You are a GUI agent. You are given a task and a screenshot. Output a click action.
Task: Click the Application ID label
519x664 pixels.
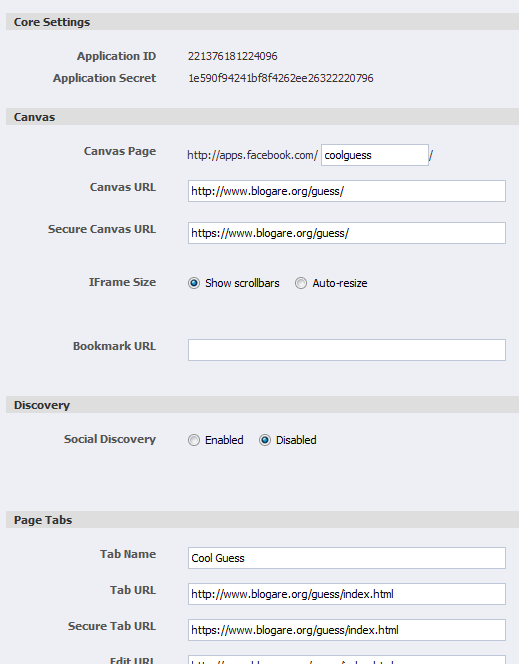pos(116,56)
